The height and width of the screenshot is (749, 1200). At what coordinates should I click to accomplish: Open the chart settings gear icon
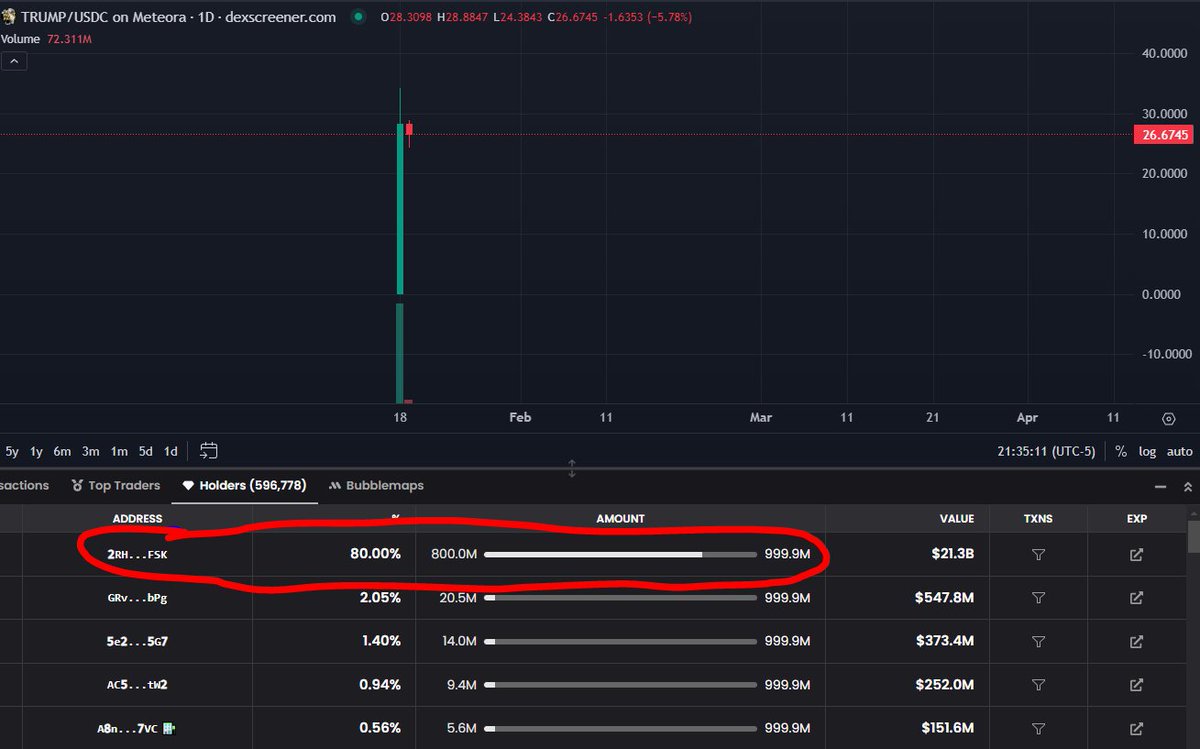[x=1168, y=418]
